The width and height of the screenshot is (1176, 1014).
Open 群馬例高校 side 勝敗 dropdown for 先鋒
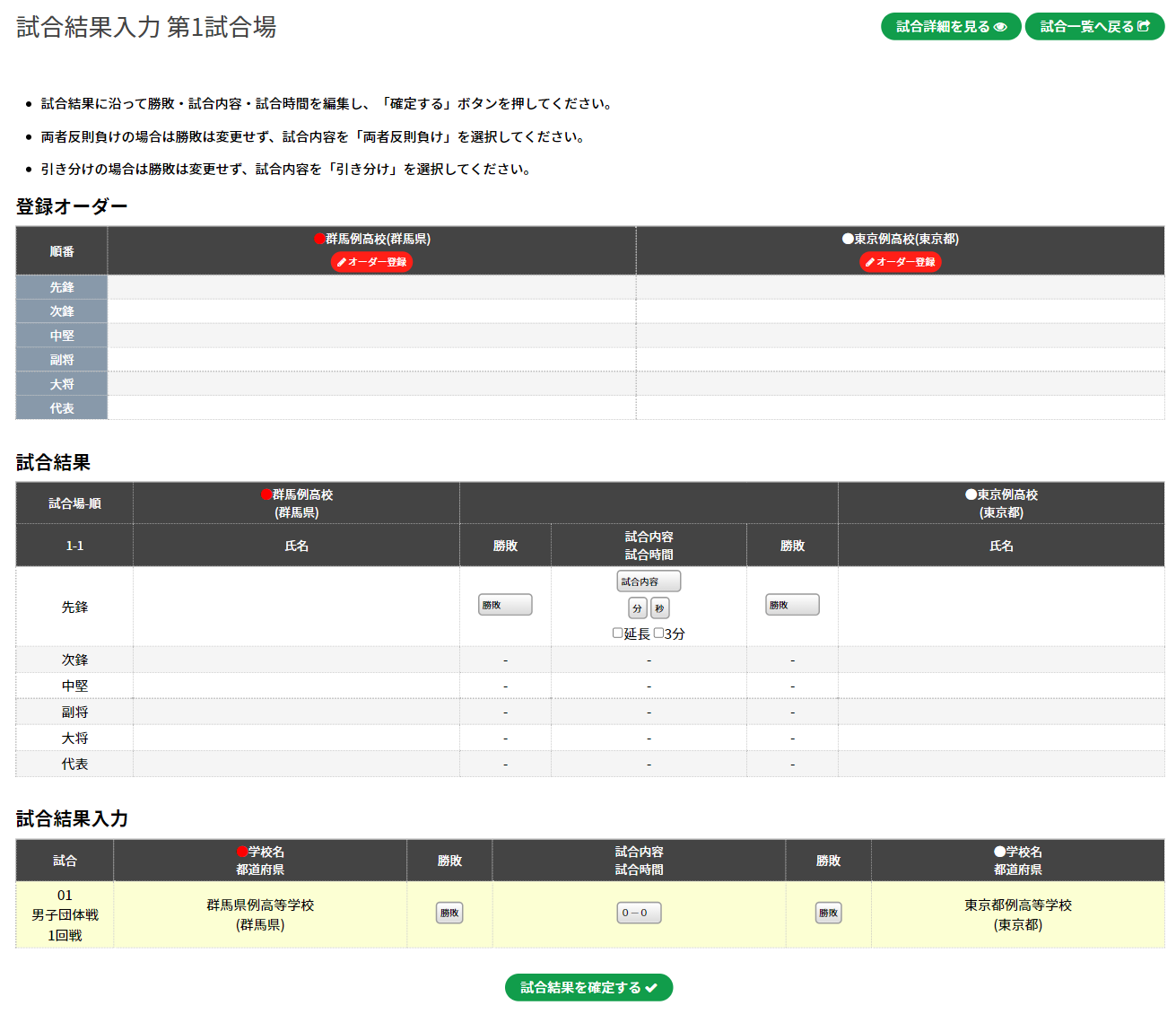(505, 605)
